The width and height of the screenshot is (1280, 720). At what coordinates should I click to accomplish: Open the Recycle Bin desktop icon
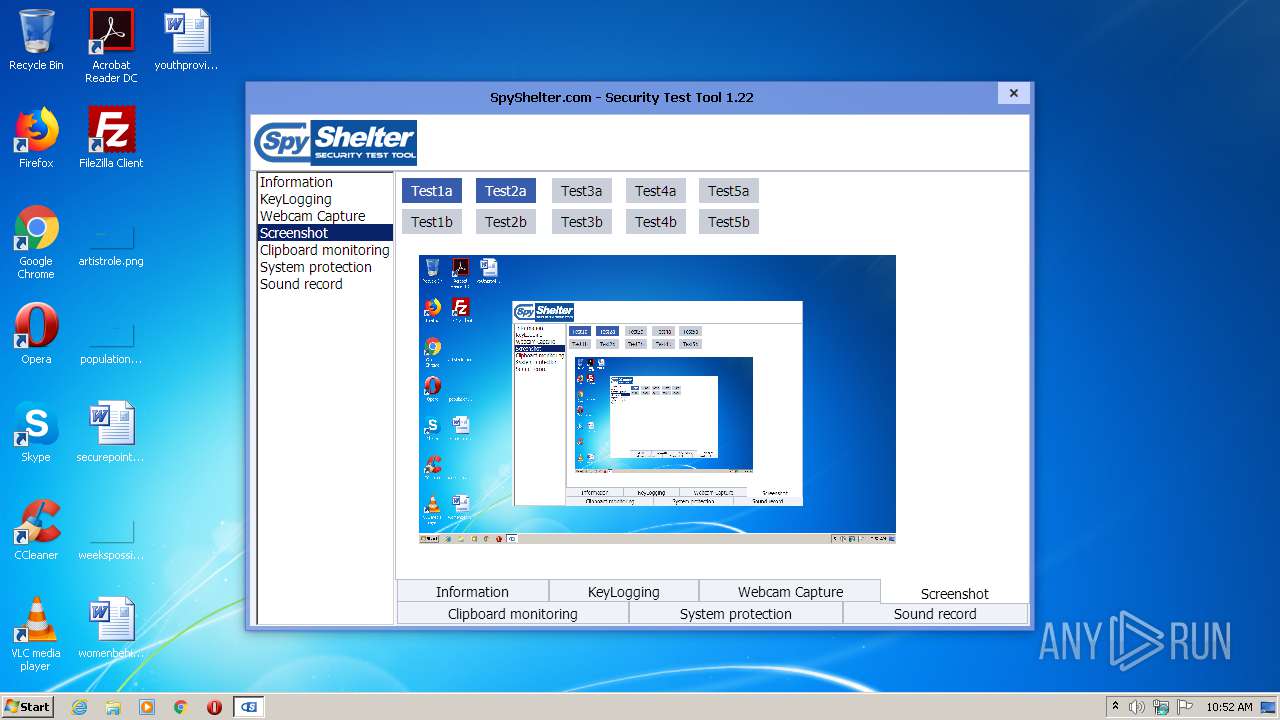coord(36,40)
